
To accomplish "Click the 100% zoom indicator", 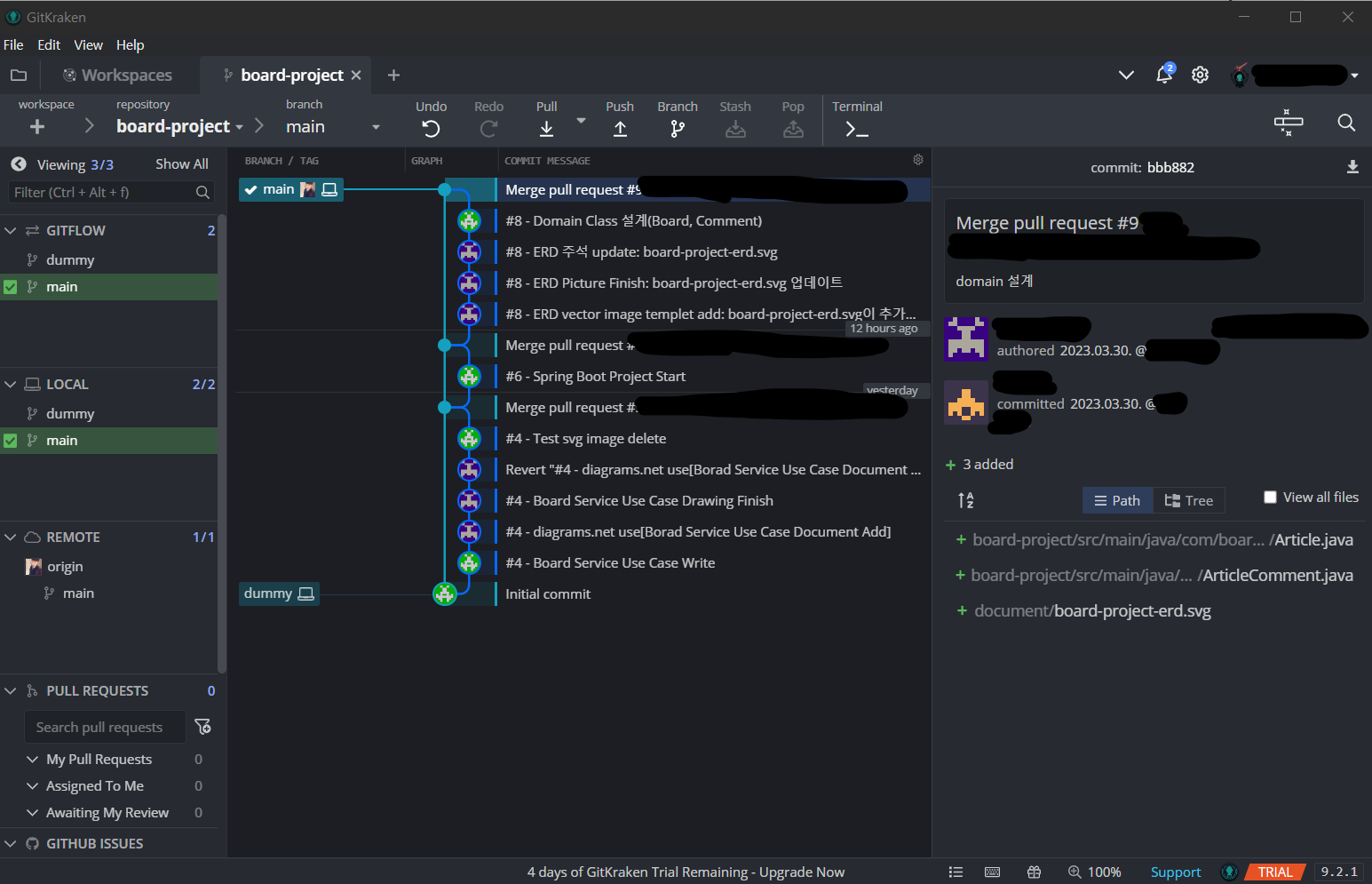I will pos(1094,872).
